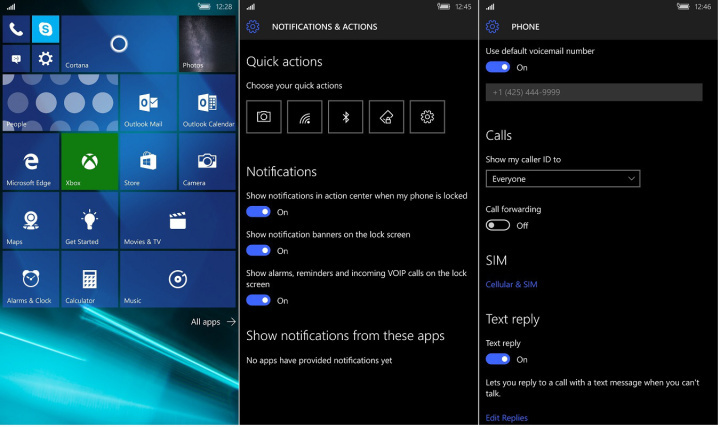Open the Calculator tile
This screenshot has height=427, width=720.
click(90, 279)
